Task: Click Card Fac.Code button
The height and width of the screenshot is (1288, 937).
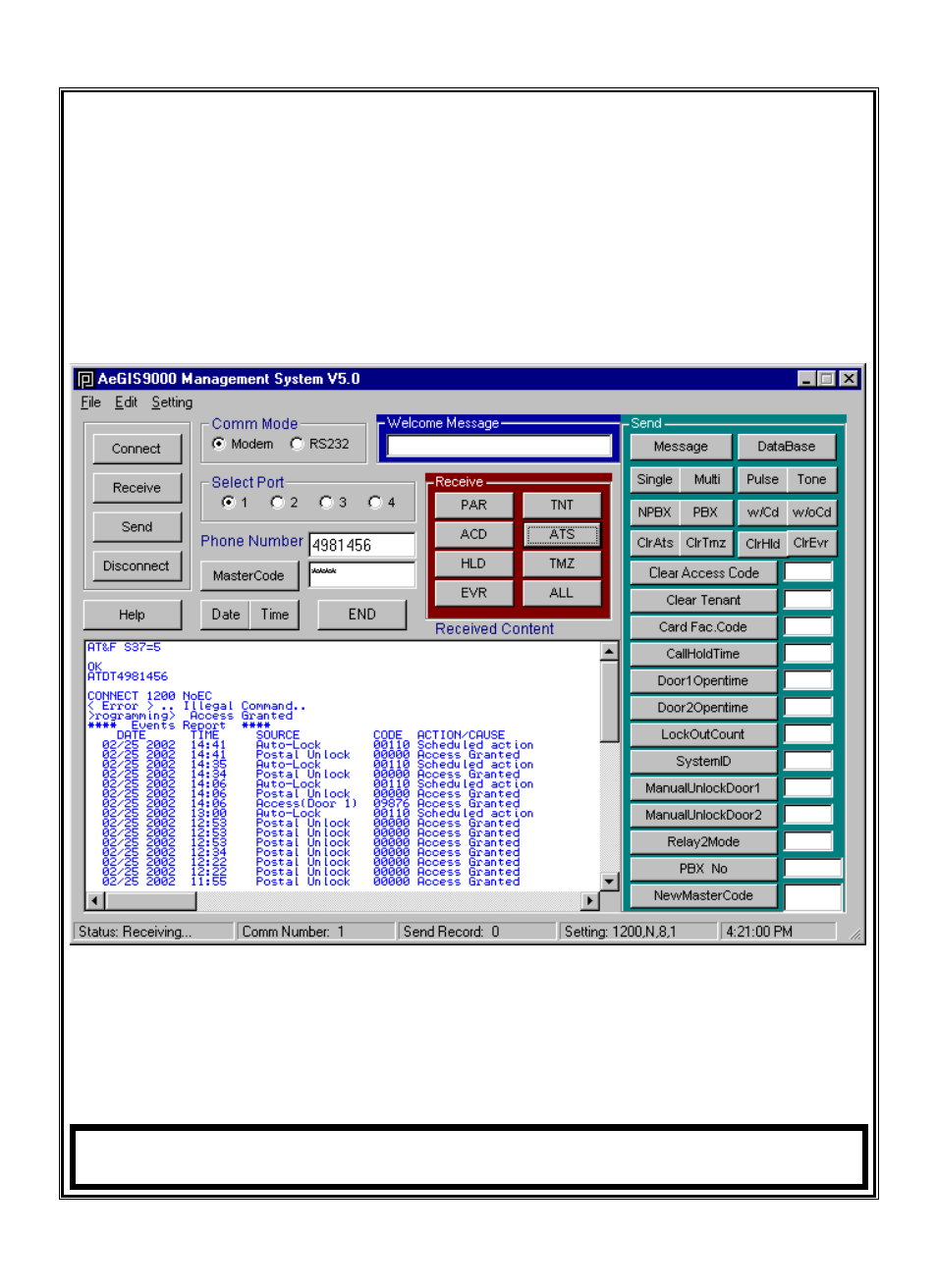Action: [x=703, y=627]
